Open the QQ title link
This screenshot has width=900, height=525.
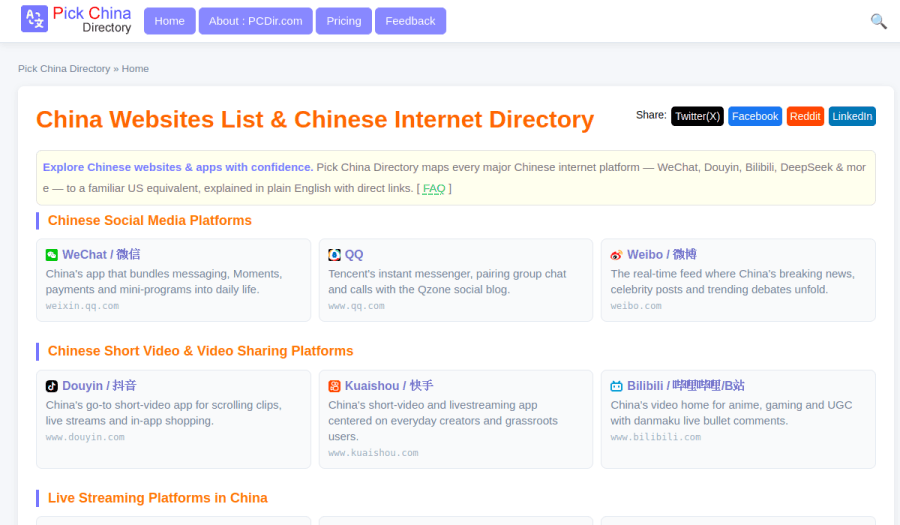tap(354, 255)
